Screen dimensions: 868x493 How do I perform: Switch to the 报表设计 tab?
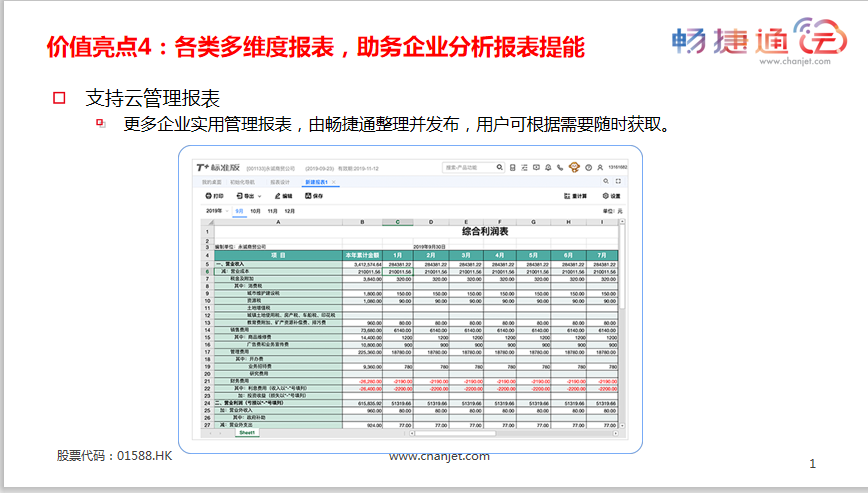point(280,182)
